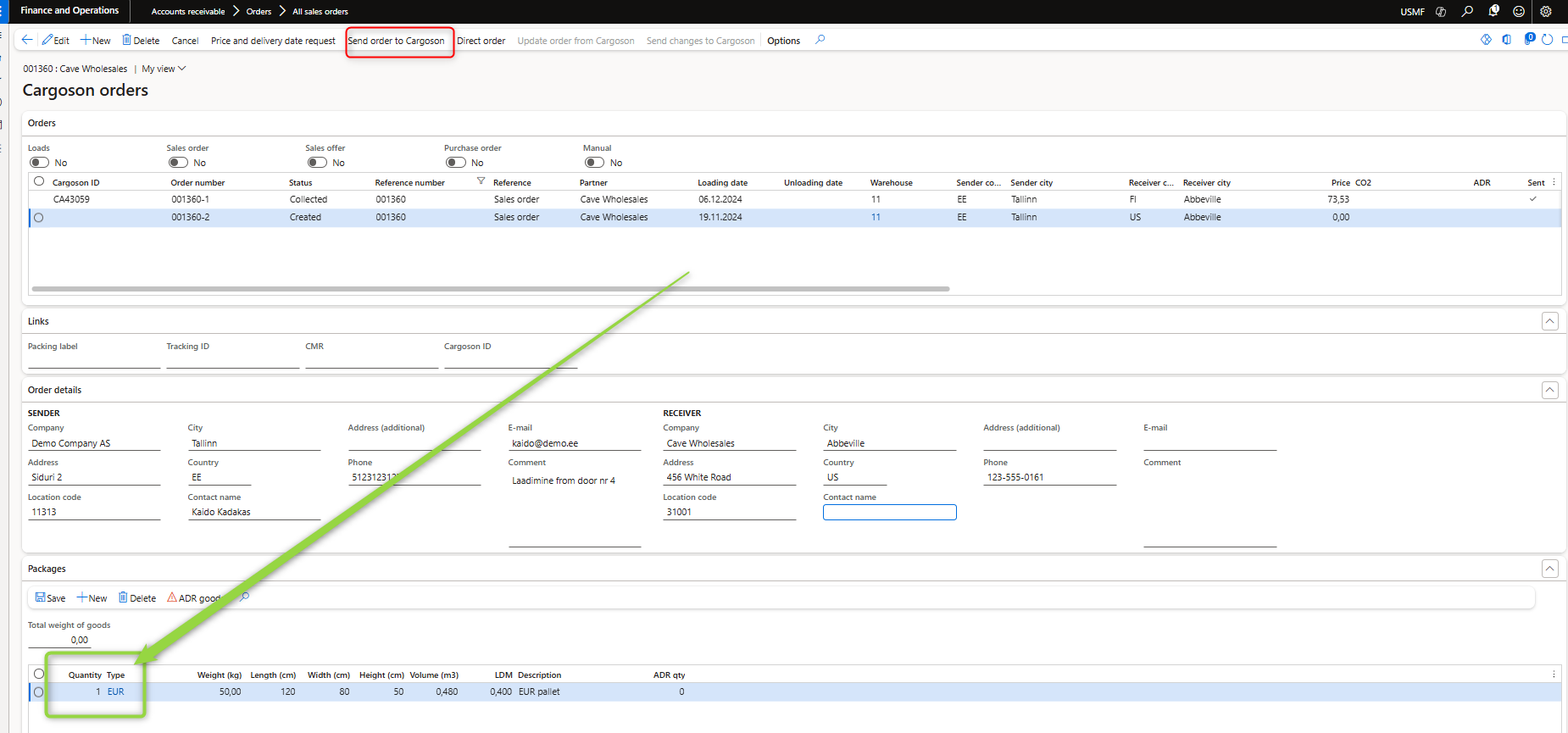Open orders grid options ellipsis
This screenshot has width=1568, height=733.
coord(1554,182)
